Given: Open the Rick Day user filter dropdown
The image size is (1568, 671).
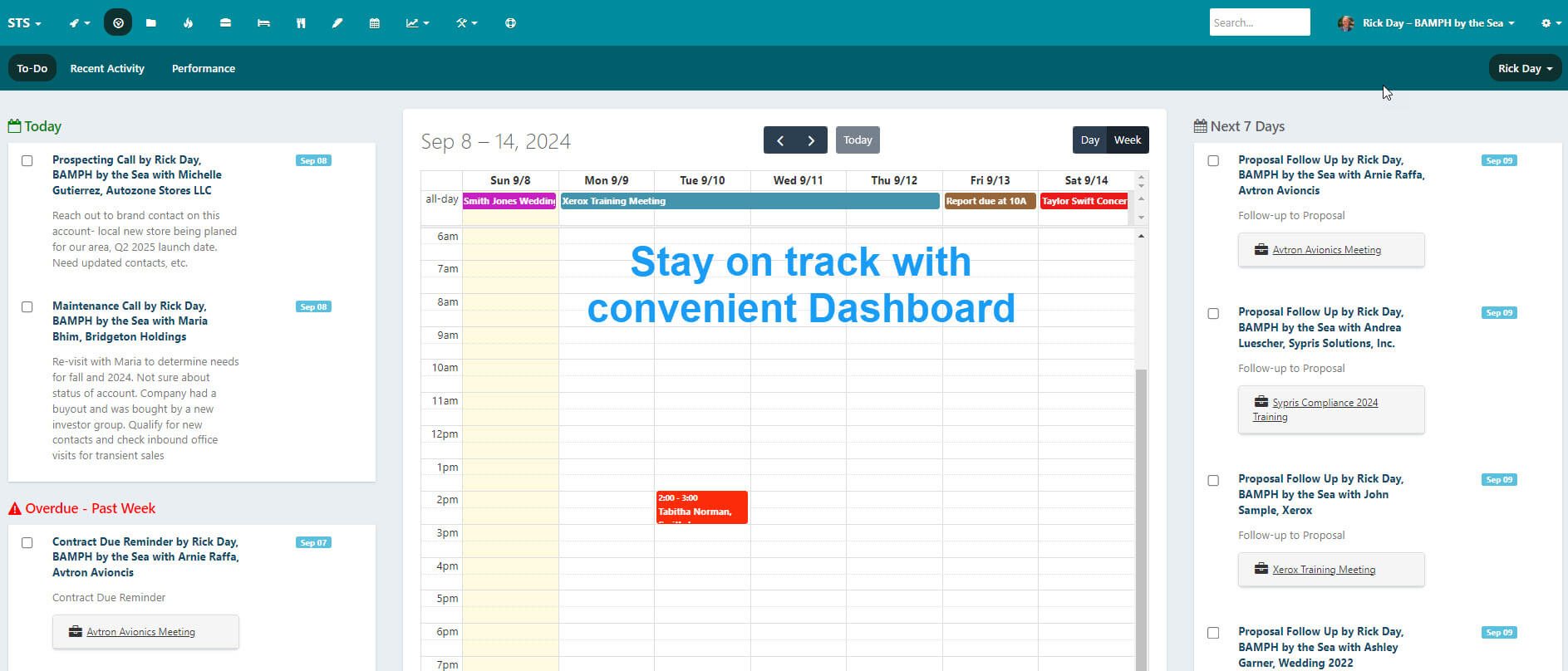Looking at the screenshot, I should pos(1524,69).
